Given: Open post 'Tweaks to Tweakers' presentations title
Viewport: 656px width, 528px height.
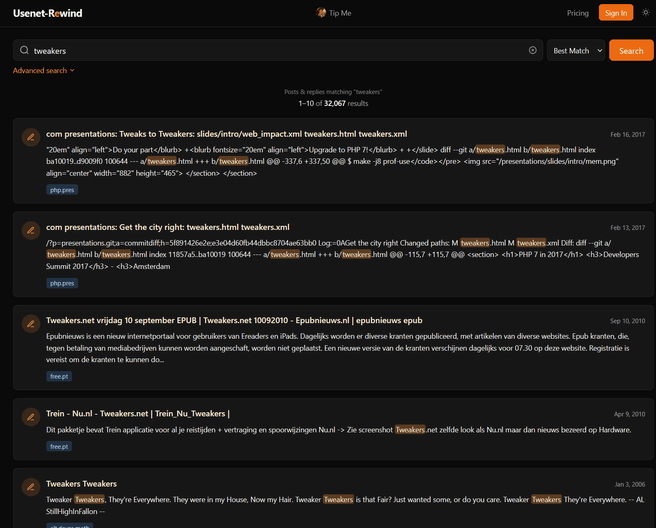Looking at the screenshot, I should click(226, 134).
